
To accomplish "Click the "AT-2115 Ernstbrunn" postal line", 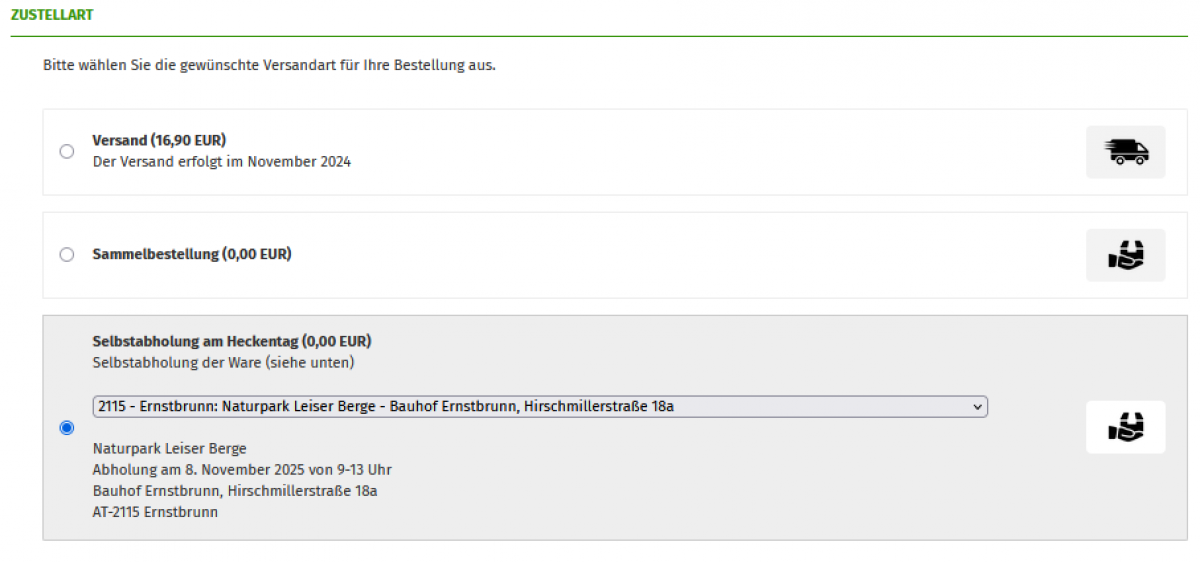I will [x=155, y=512].
